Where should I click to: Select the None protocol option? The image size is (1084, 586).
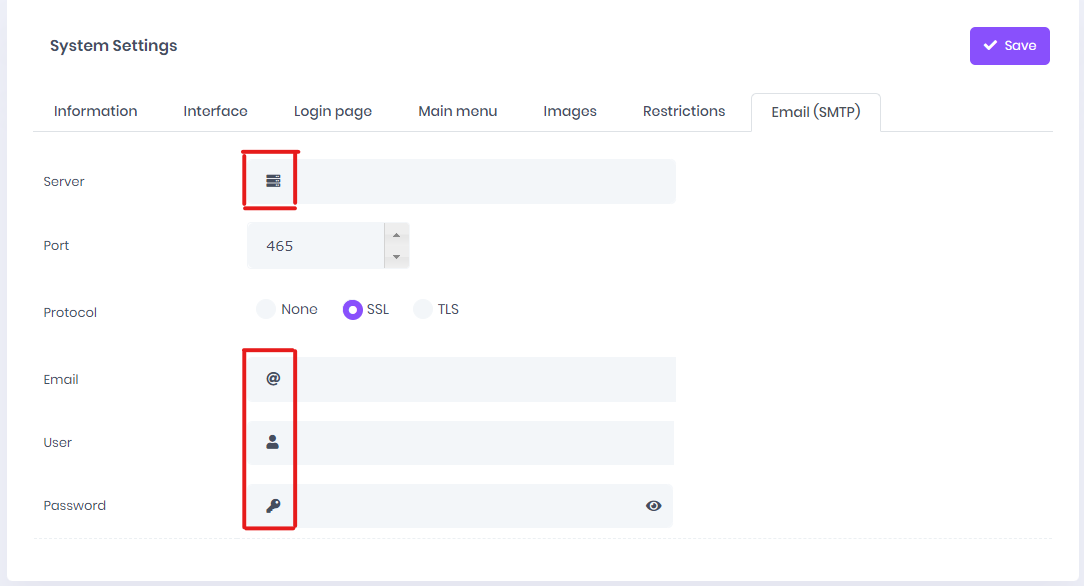pyautogui.click(x=265, y=309)
